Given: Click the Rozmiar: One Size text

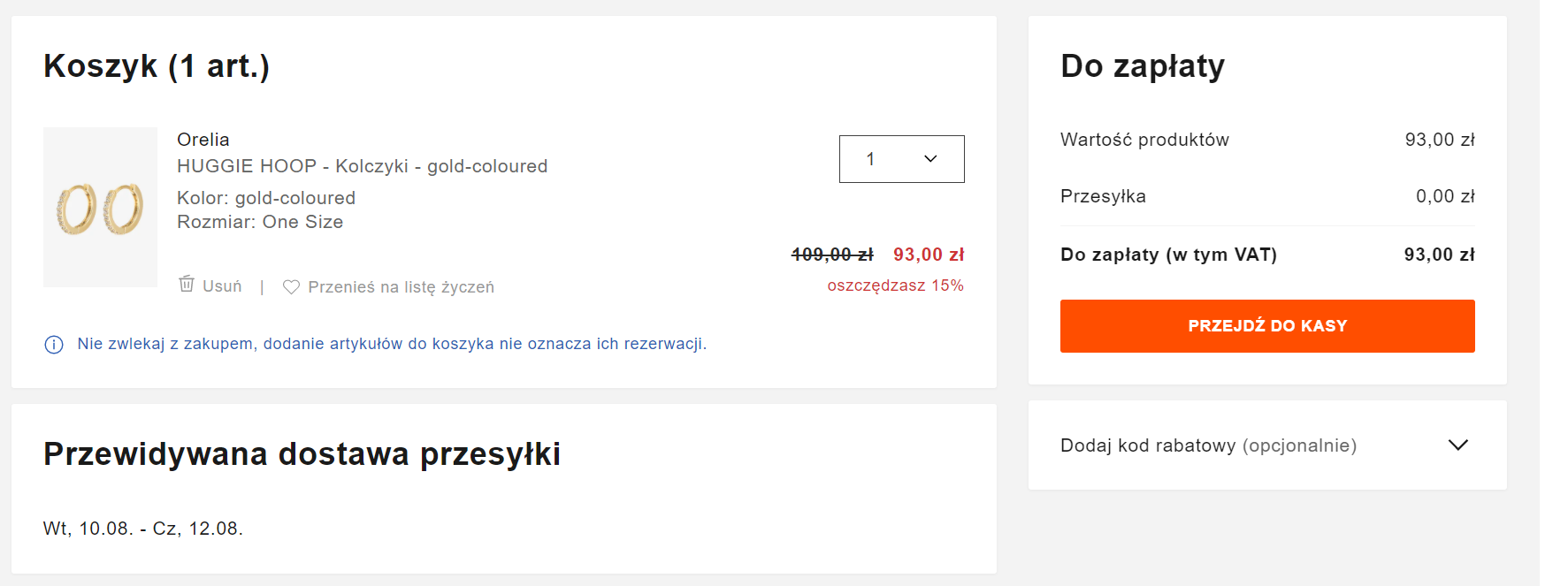Looking at the screenshot, I should coord(260,222).
